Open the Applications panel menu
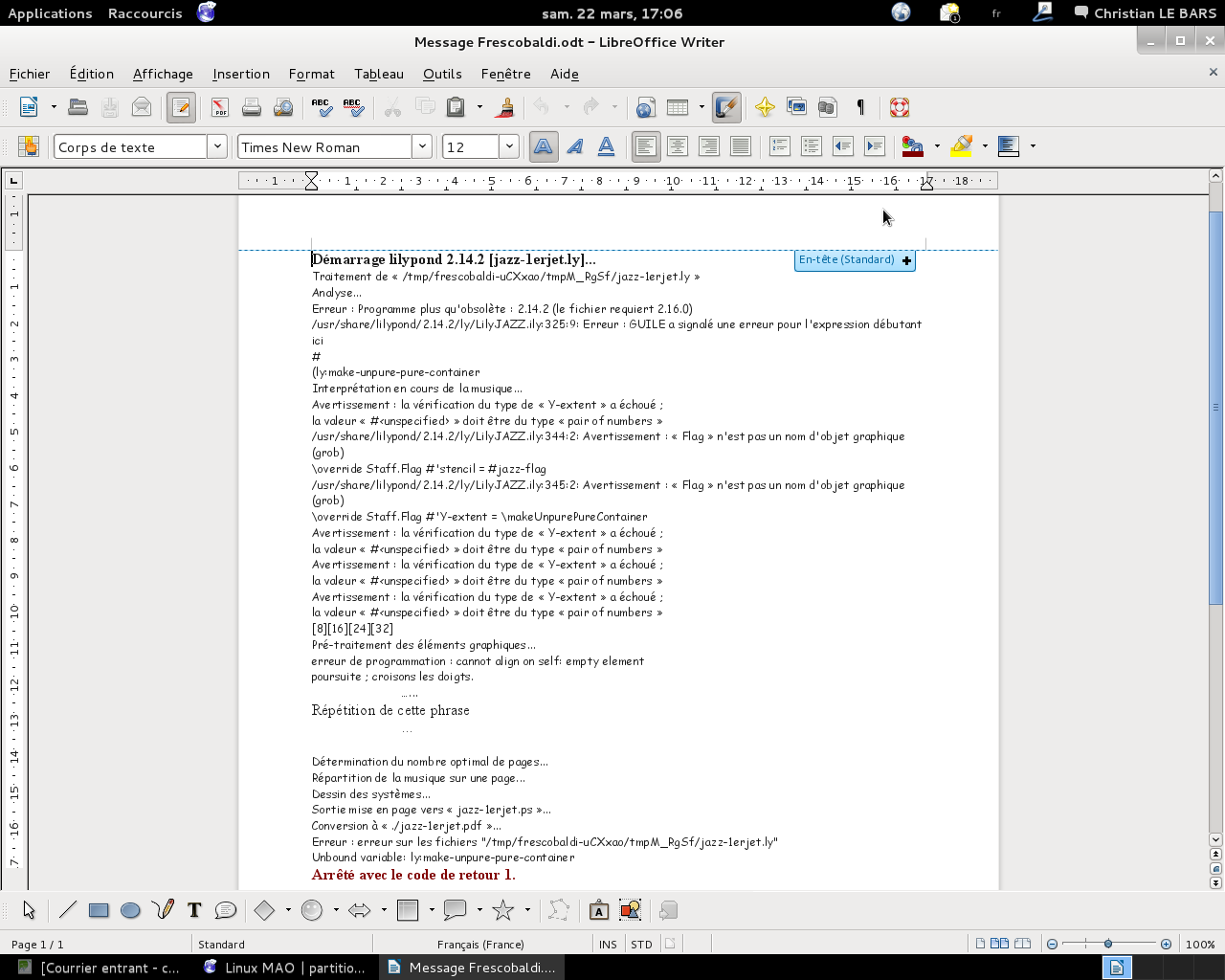Viewport: 1225px width, 980px height. coord(50,13)
